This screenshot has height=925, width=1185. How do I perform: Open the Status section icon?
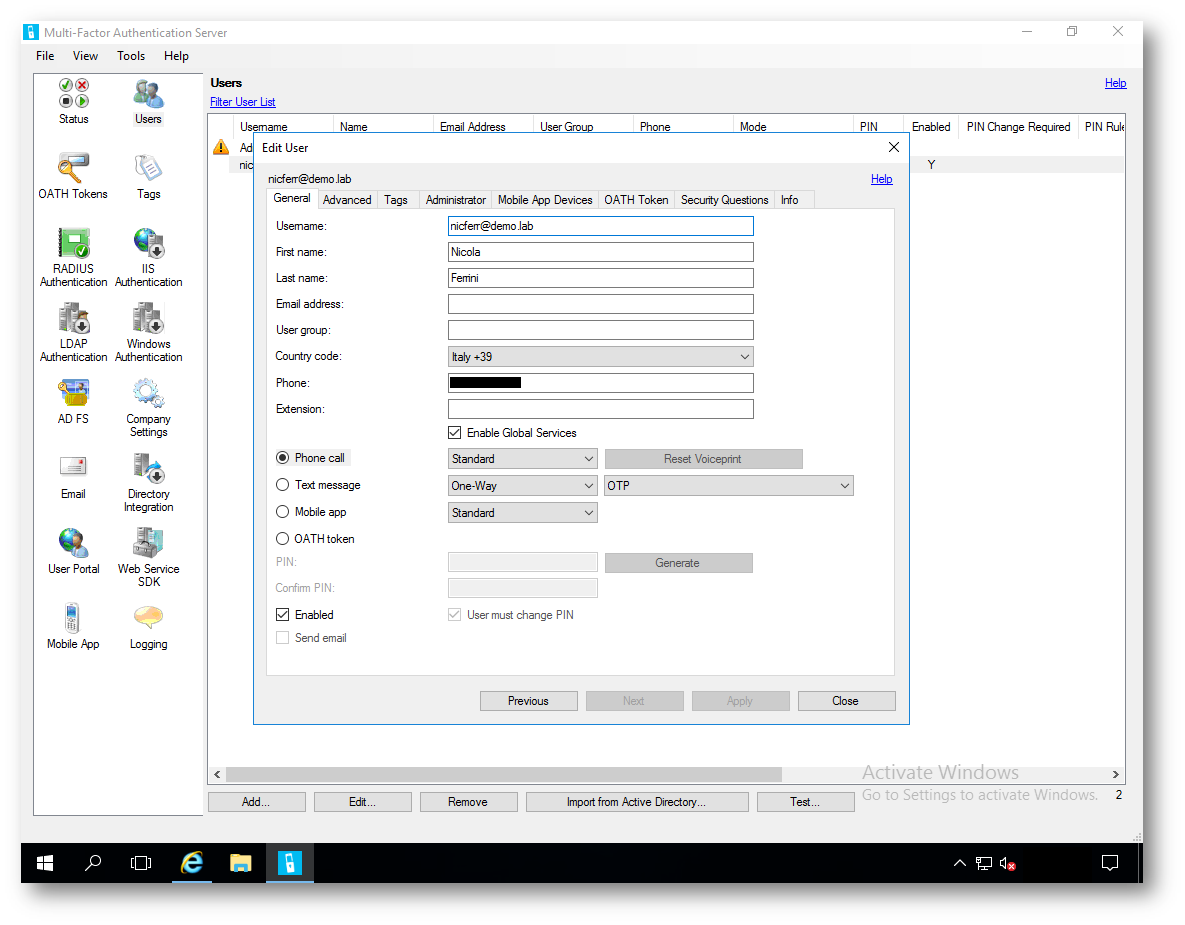73,101
